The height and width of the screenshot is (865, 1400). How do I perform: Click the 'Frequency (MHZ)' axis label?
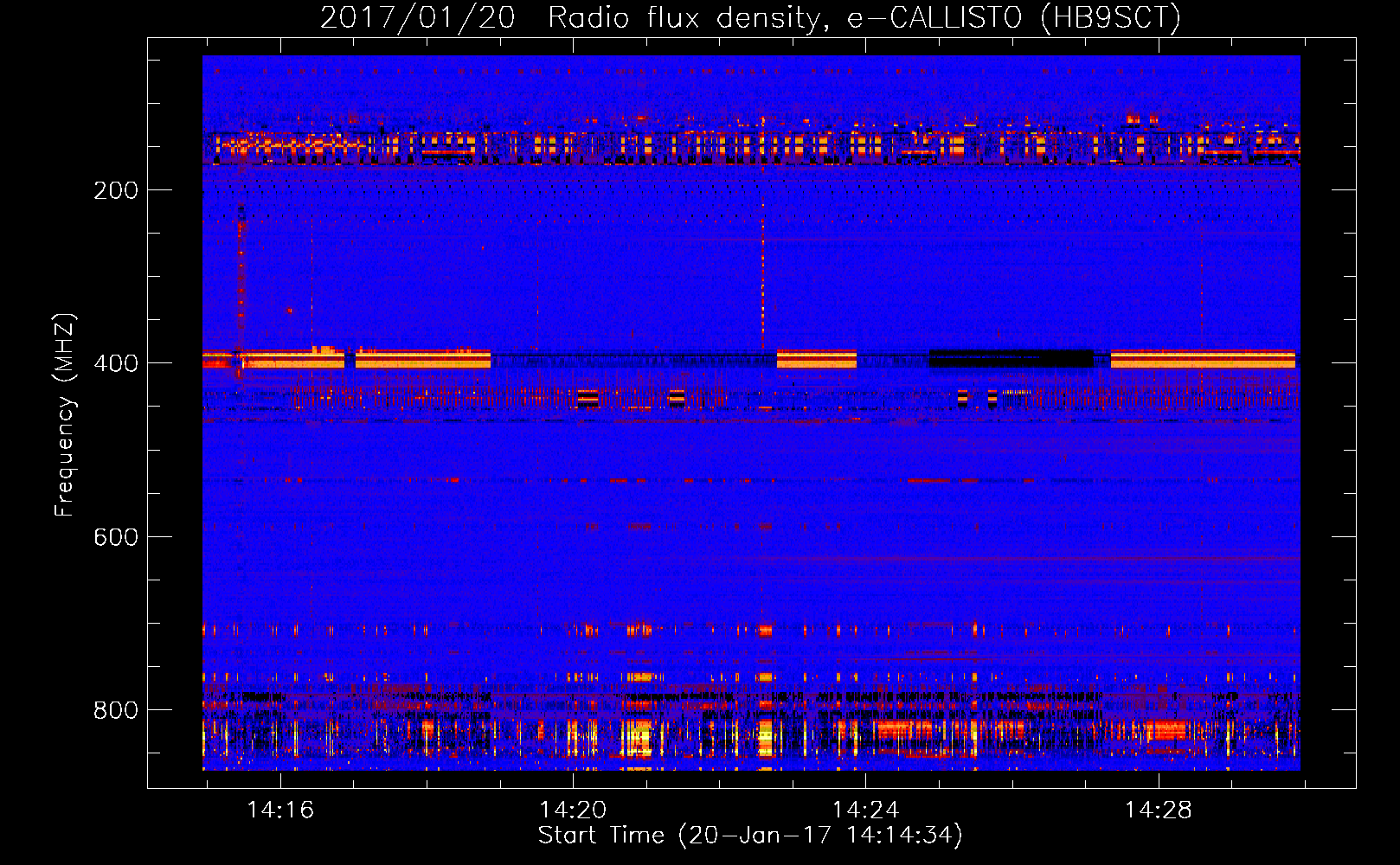(x=65, y=414)
